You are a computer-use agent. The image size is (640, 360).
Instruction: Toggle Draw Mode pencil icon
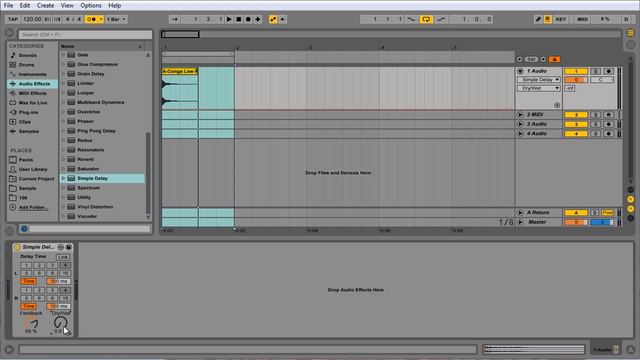pyautogui.click(x=538, y=19)
